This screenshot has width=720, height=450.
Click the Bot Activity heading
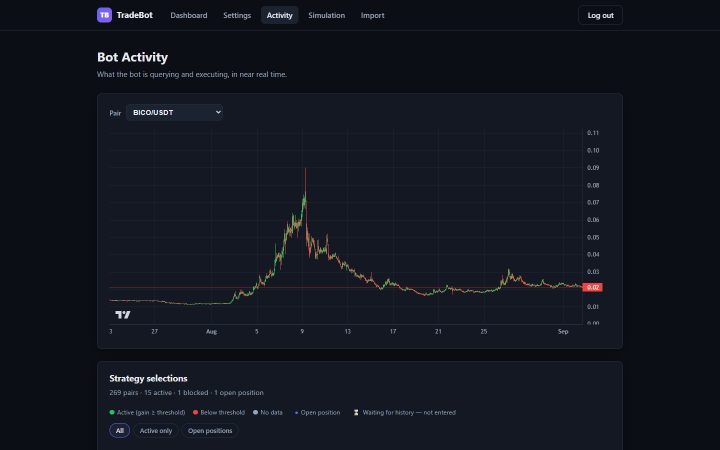click(x=132, y=57)
